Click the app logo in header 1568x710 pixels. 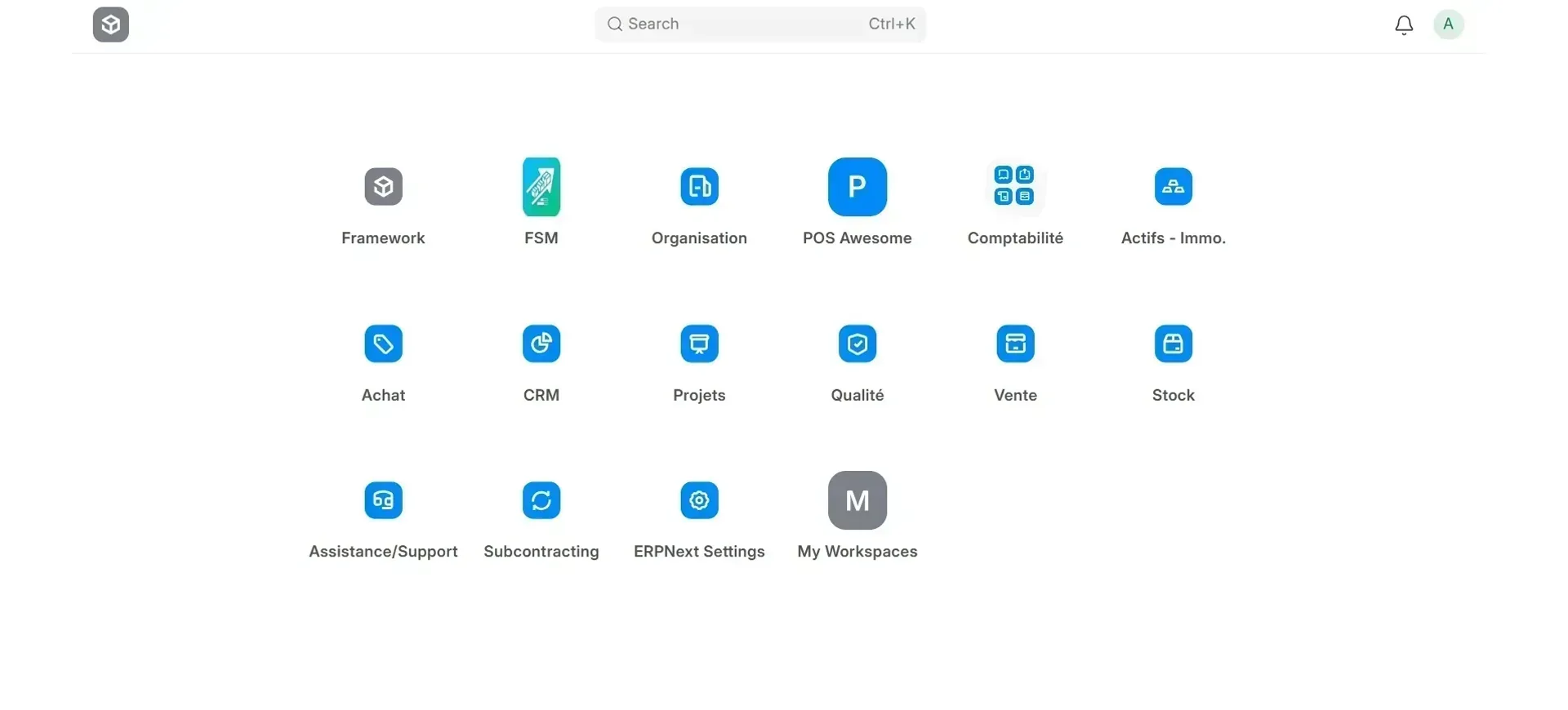click(x=111, y=24)
